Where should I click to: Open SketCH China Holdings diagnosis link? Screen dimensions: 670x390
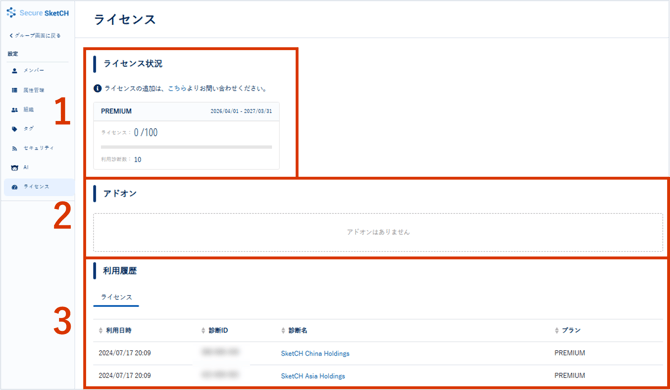tap(315, 353)
